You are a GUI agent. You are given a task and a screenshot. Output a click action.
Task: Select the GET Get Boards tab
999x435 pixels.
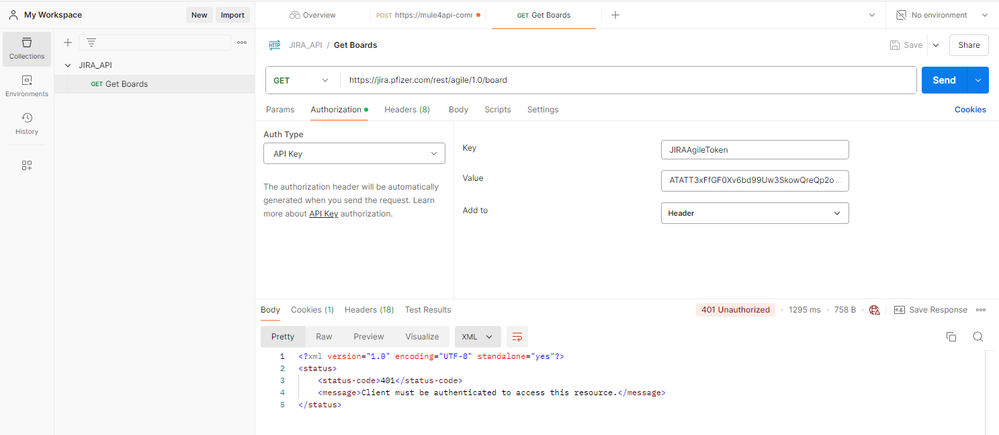[543, 15]
